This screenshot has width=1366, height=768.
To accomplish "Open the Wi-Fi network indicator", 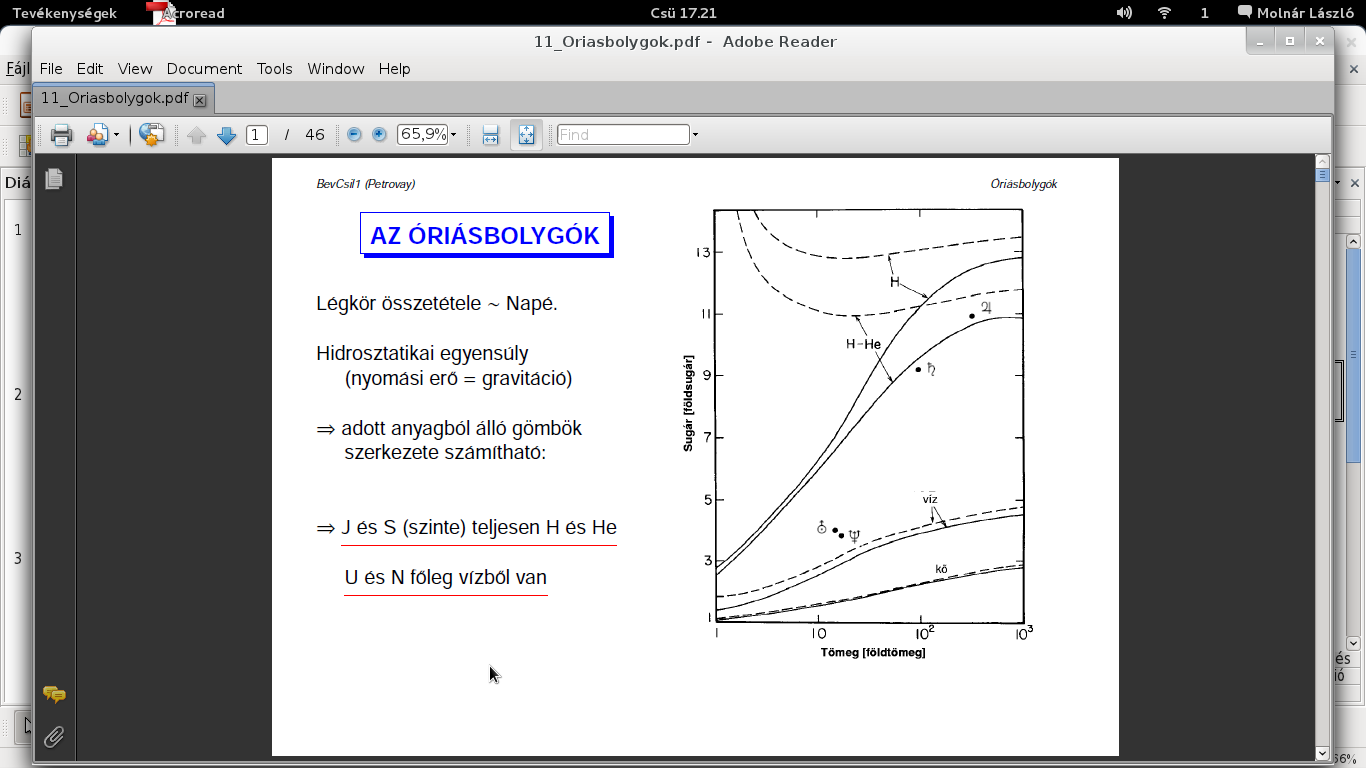I will [x=1164, y=13].
